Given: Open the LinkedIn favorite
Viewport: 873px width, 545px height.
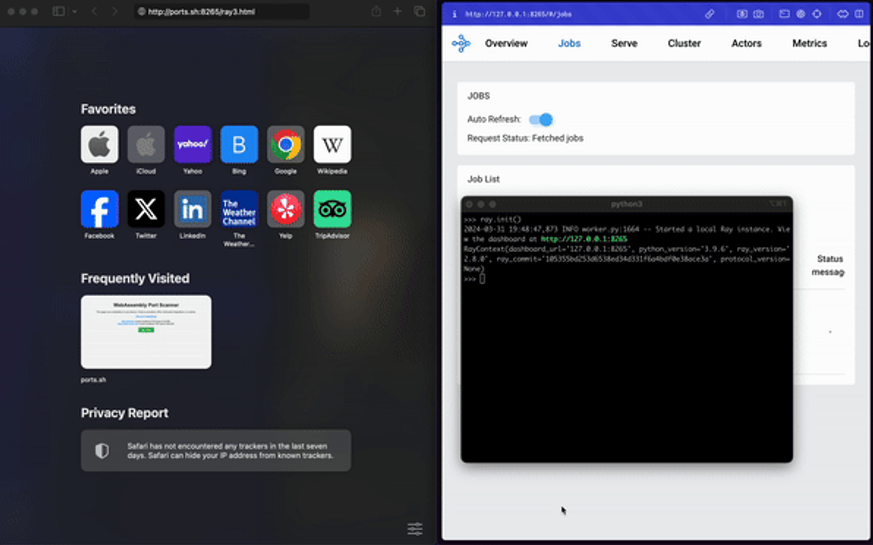Looking at the screenshot, I should click(x=193, y=209).
